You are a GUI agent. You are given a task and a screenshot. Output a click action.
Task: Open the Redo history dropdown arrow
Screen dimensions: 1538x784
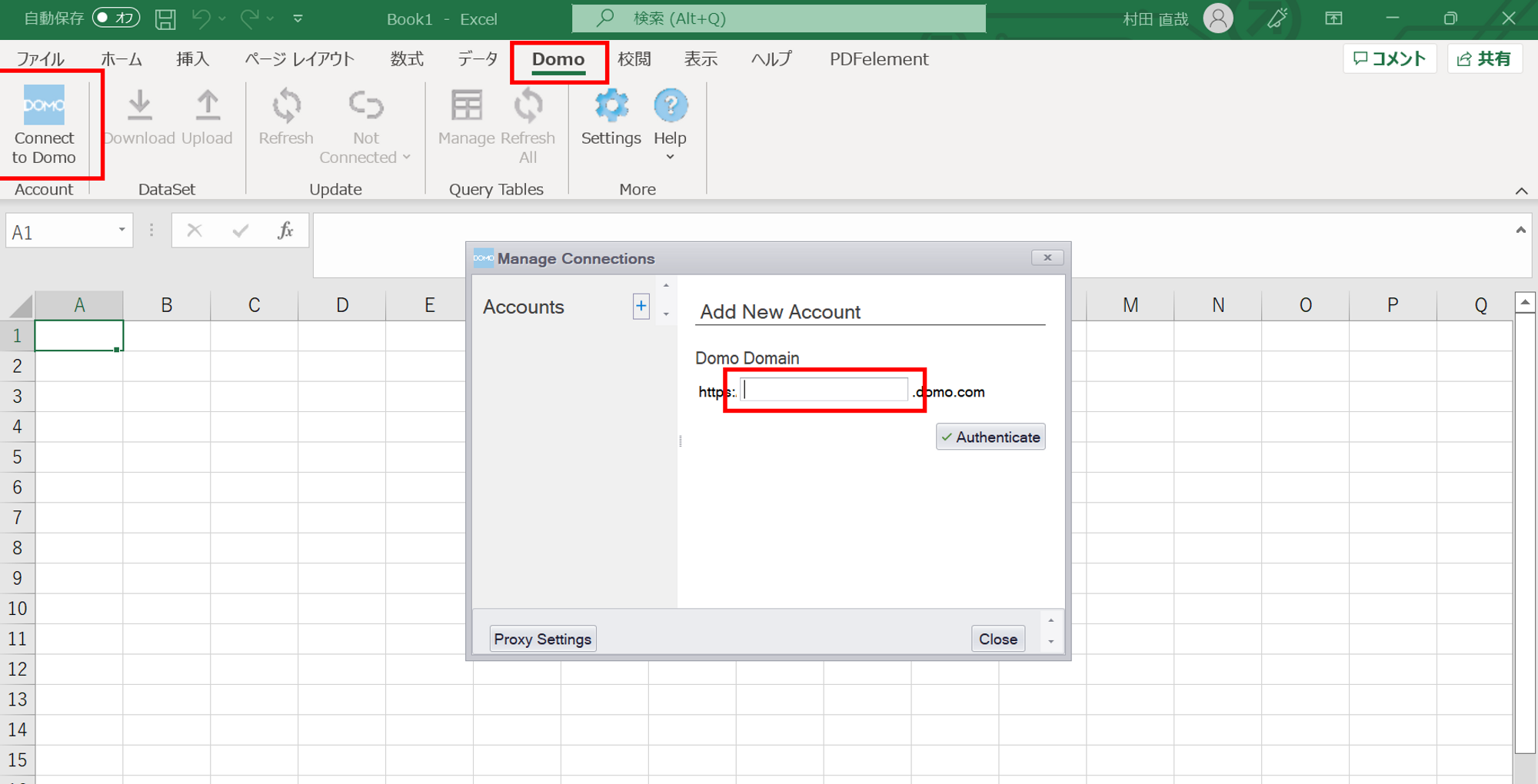point(270,18)
